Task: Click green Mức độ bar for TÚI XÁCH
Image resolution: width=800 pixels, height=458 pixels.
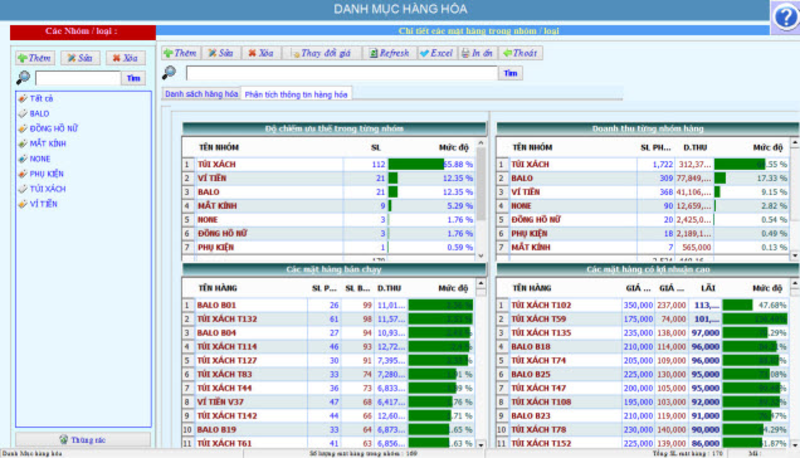Action: click(415, 163)
